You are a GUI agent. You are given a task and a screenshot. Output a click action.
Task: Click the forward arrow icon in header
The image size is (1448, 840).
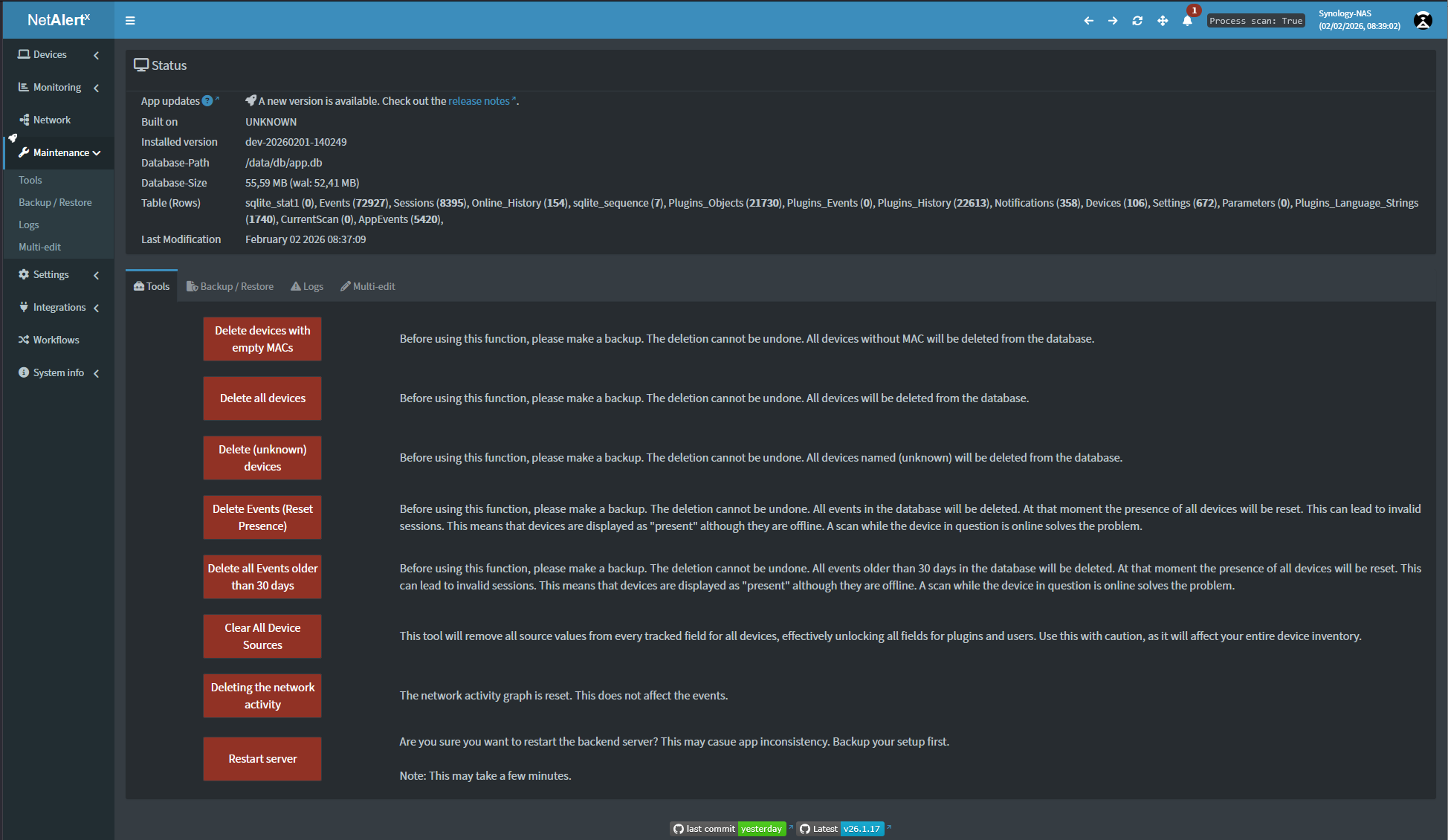[x=1113, y=21]
